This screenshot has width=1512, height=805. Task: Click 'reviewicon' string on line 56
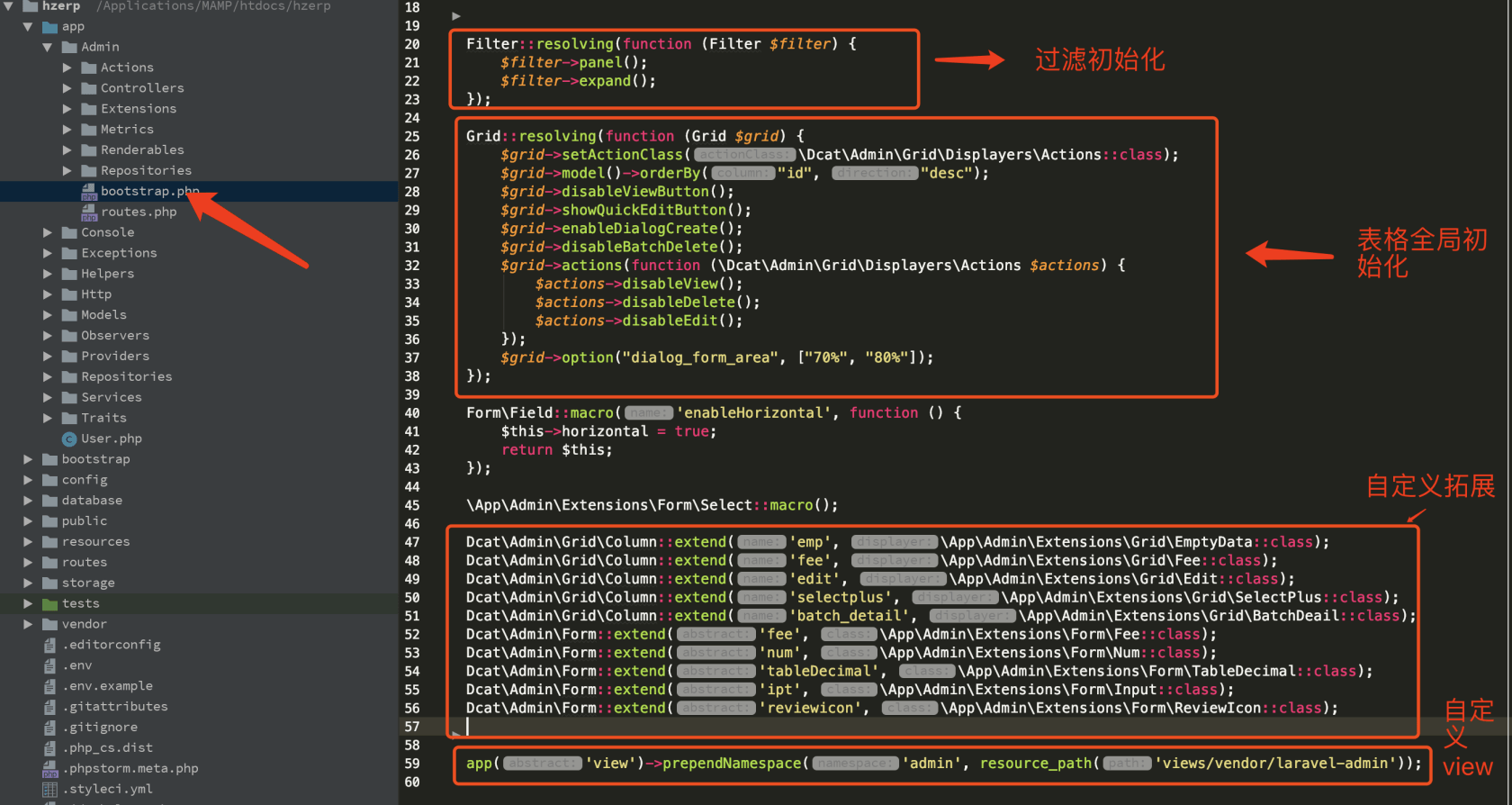coord(810,708)
